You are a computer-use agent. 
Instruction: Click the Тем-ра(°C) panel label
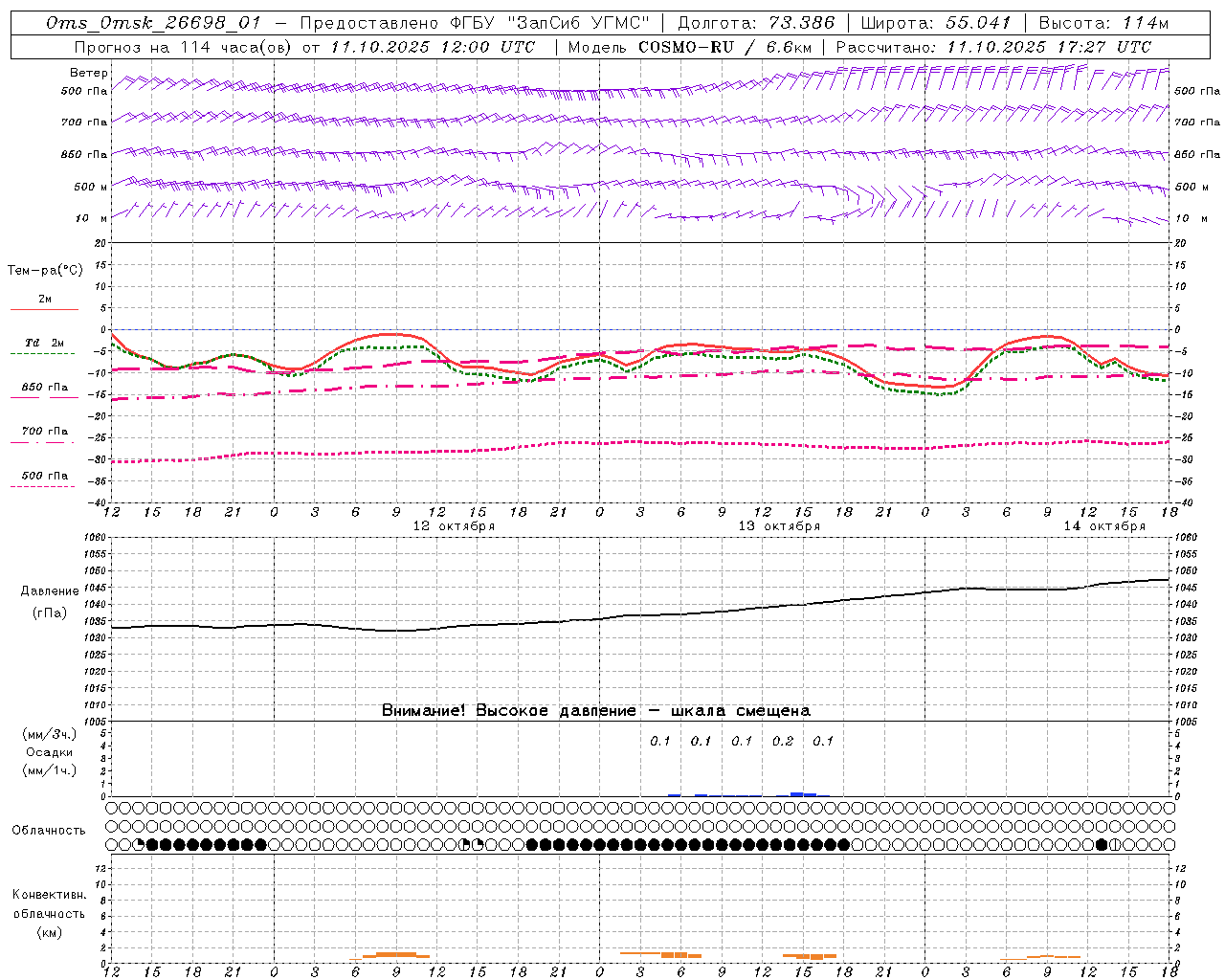[x=45, y=271]
